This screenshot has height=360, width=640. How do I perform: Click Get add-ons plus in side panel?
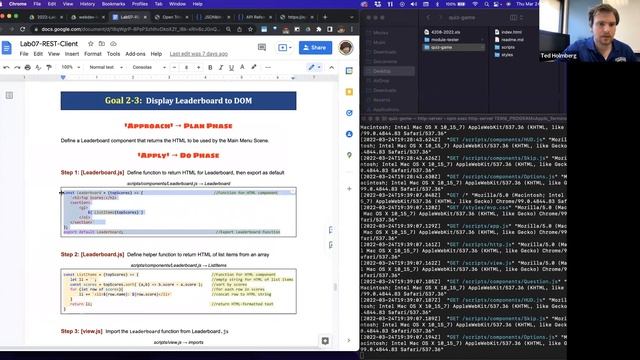coord(349,189)
